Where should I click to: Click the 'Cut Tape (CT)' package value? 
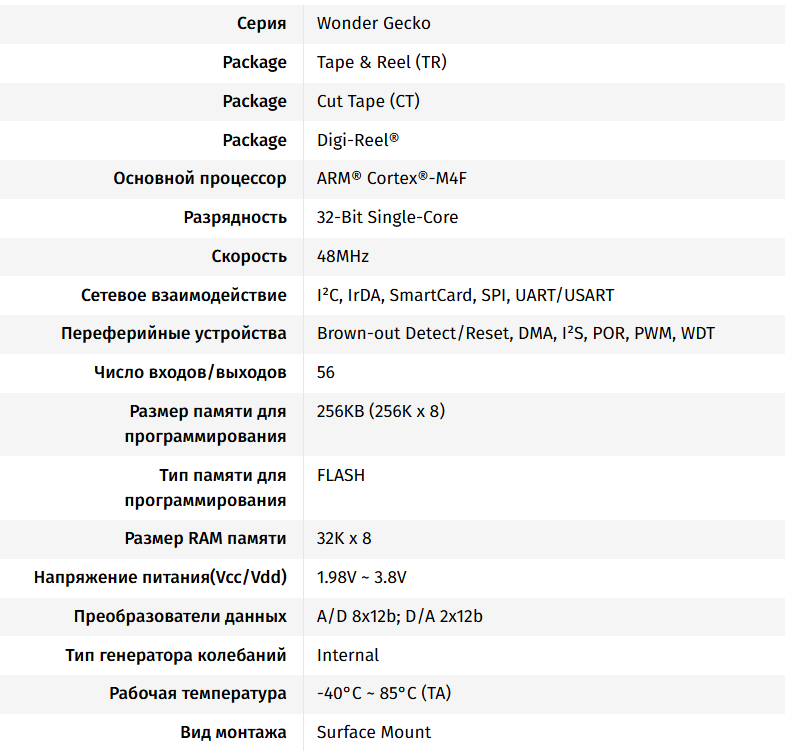point(368,101)
